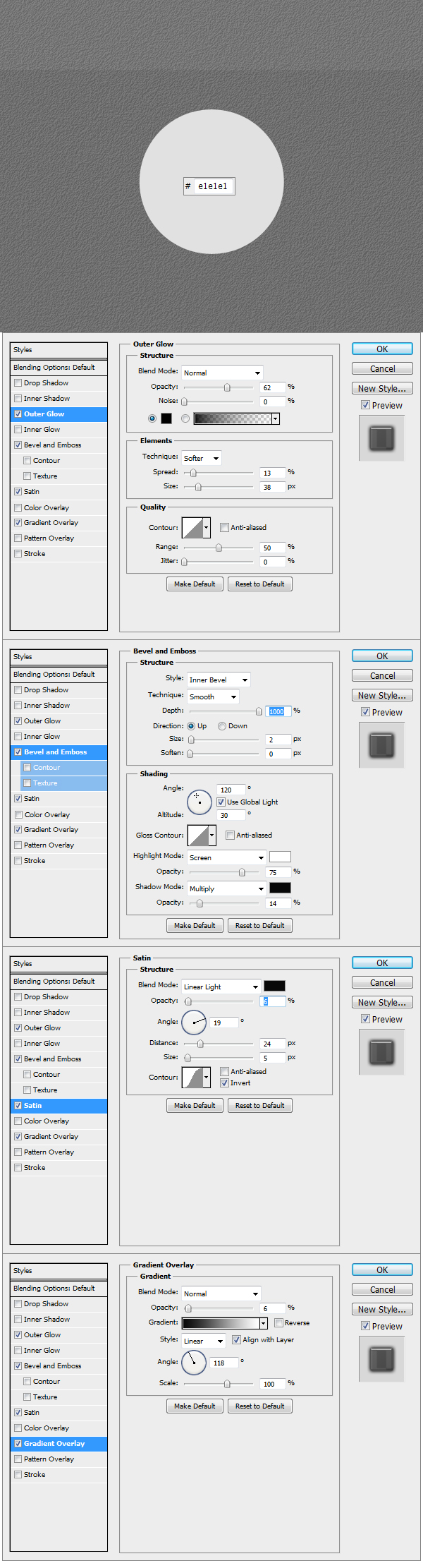This screenshot has height=1568, width=423.
Task: Enable Anti-aliased checkbox in Outer Glow Quality
Action: pyautogui.click(x=224, y=527)
